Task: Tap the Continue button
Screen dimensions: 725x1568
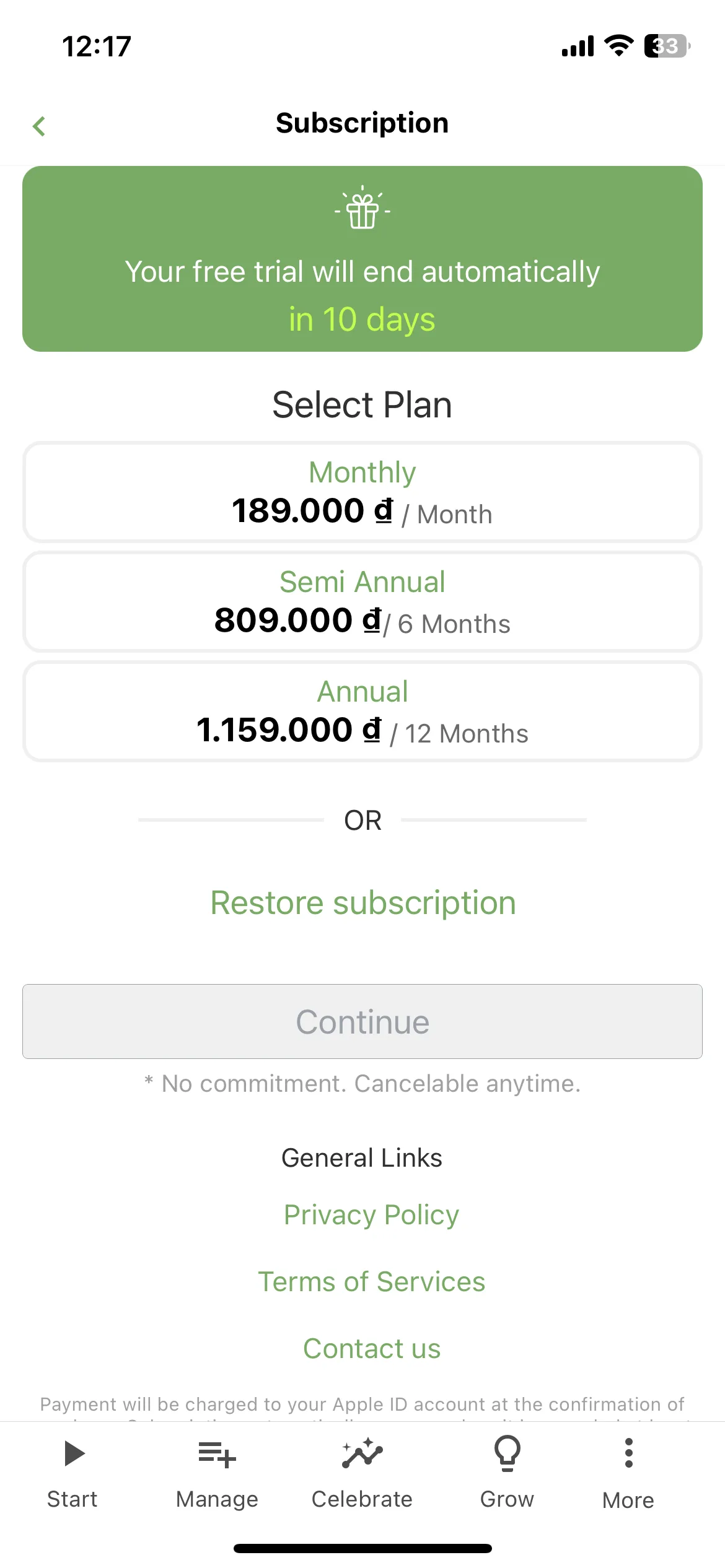Action: click(362, 1021)
